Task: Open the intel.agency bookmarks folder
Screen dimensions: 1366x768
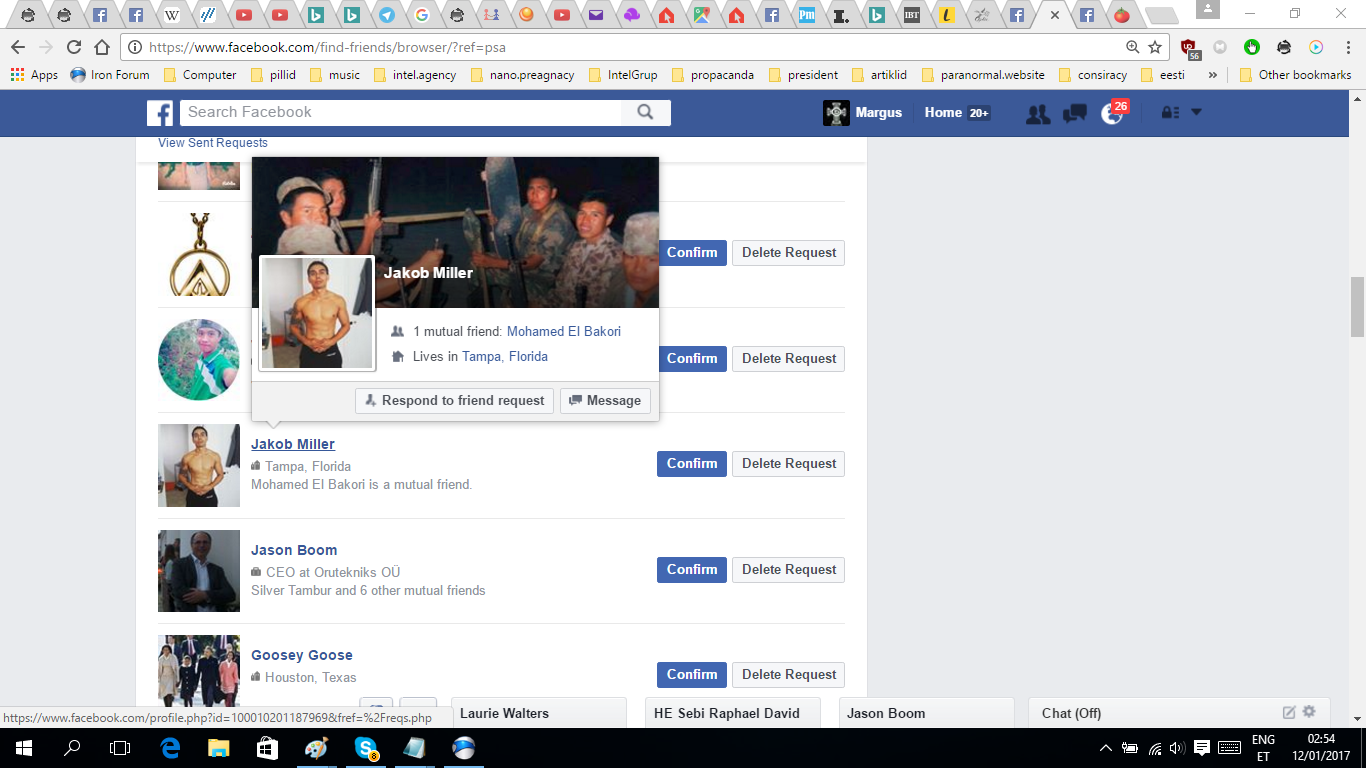Action: (x=414, y=75)
